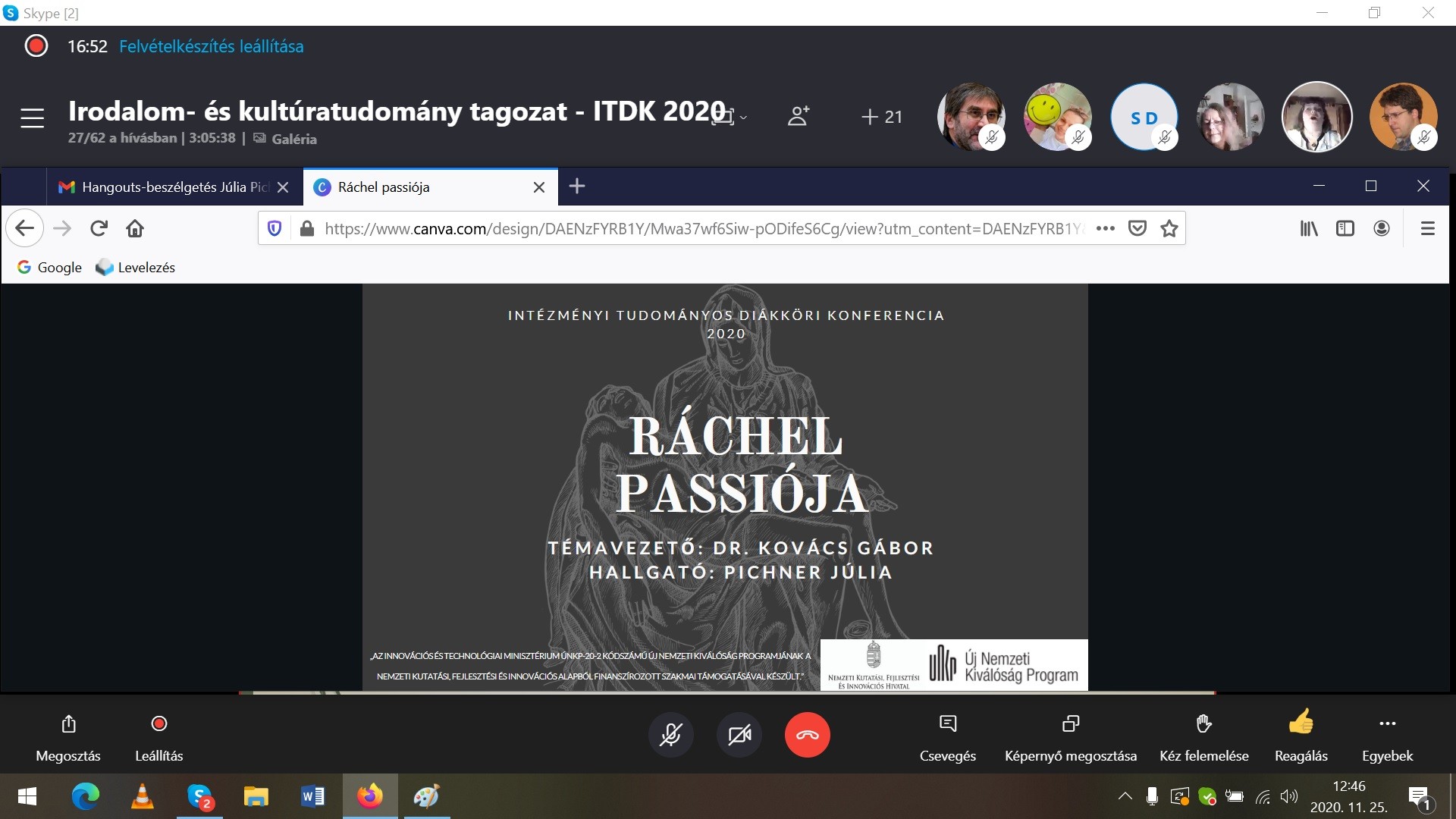Expand the +21 more participants list

[882, 117]
